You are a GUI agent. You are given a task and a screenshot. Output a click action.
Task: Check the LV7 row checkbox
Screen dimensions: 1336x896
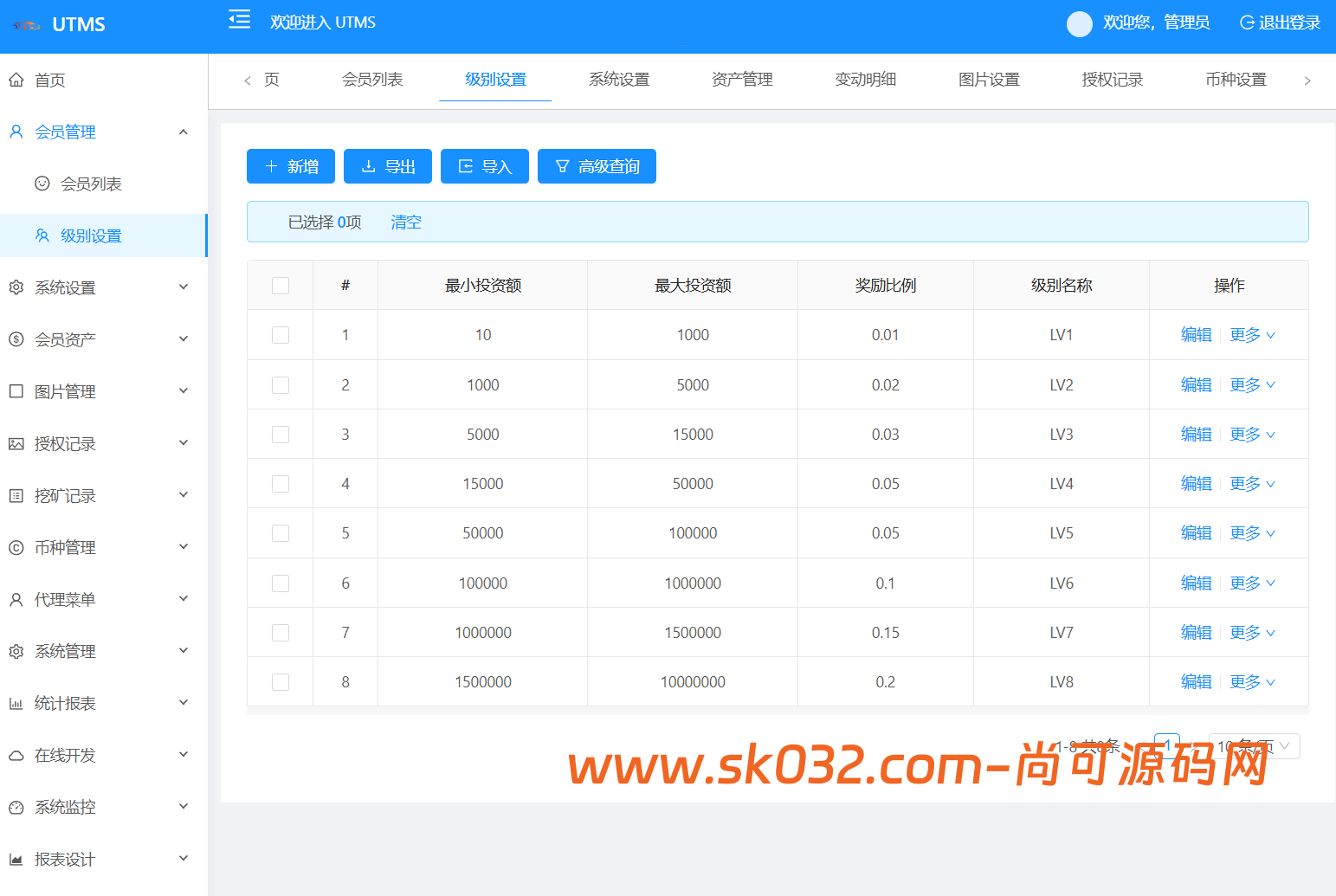point(281,633)
